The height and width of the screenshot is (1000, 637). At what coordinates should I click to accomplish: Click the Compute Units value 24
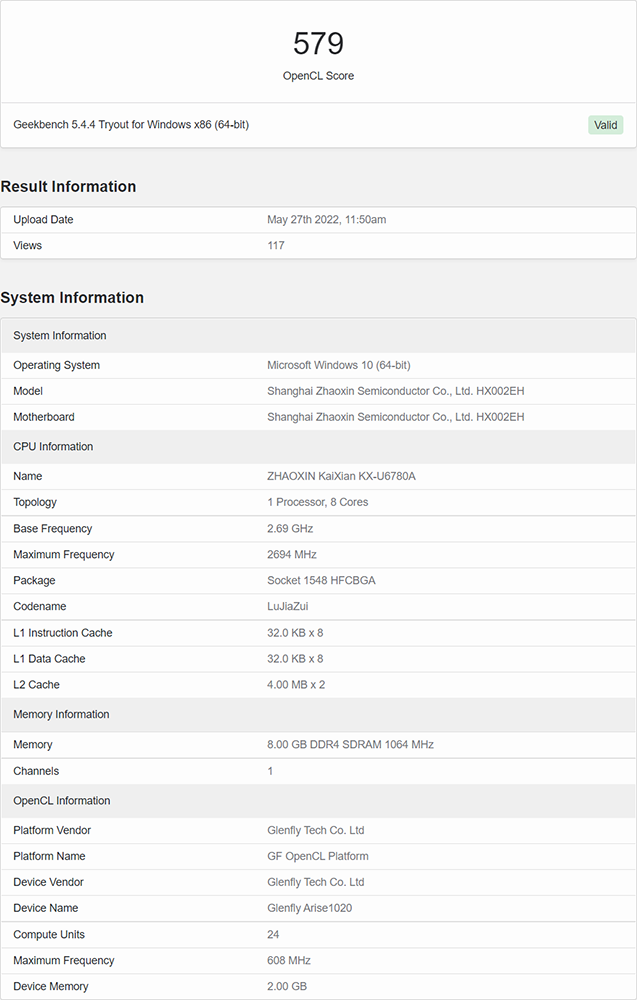click(273, 935)
